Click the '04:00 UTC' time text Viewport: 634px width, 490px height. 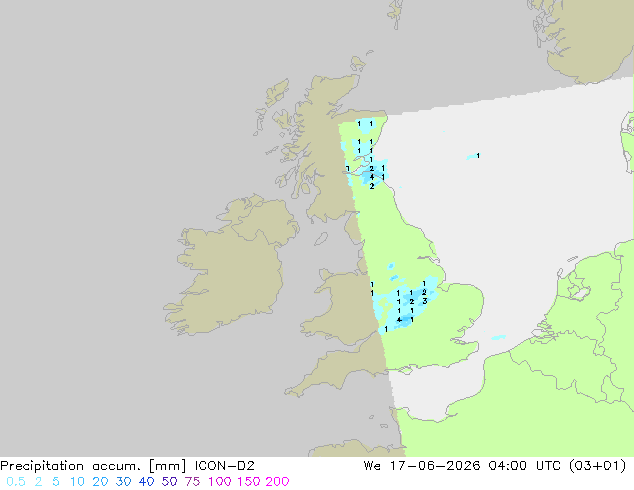pyautogui.click(x=524, y=466)
